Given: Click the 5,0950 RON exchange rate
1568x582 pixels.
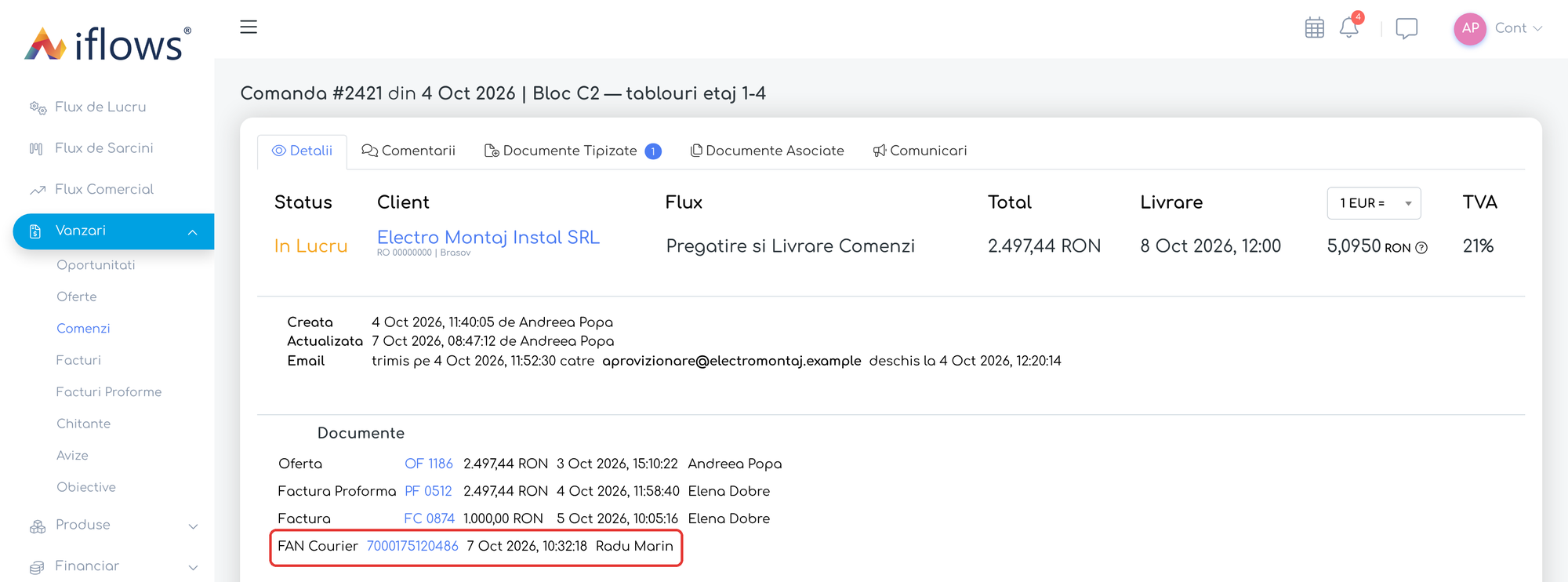Looking at the screenshot, I should (x=1369, y=246).
